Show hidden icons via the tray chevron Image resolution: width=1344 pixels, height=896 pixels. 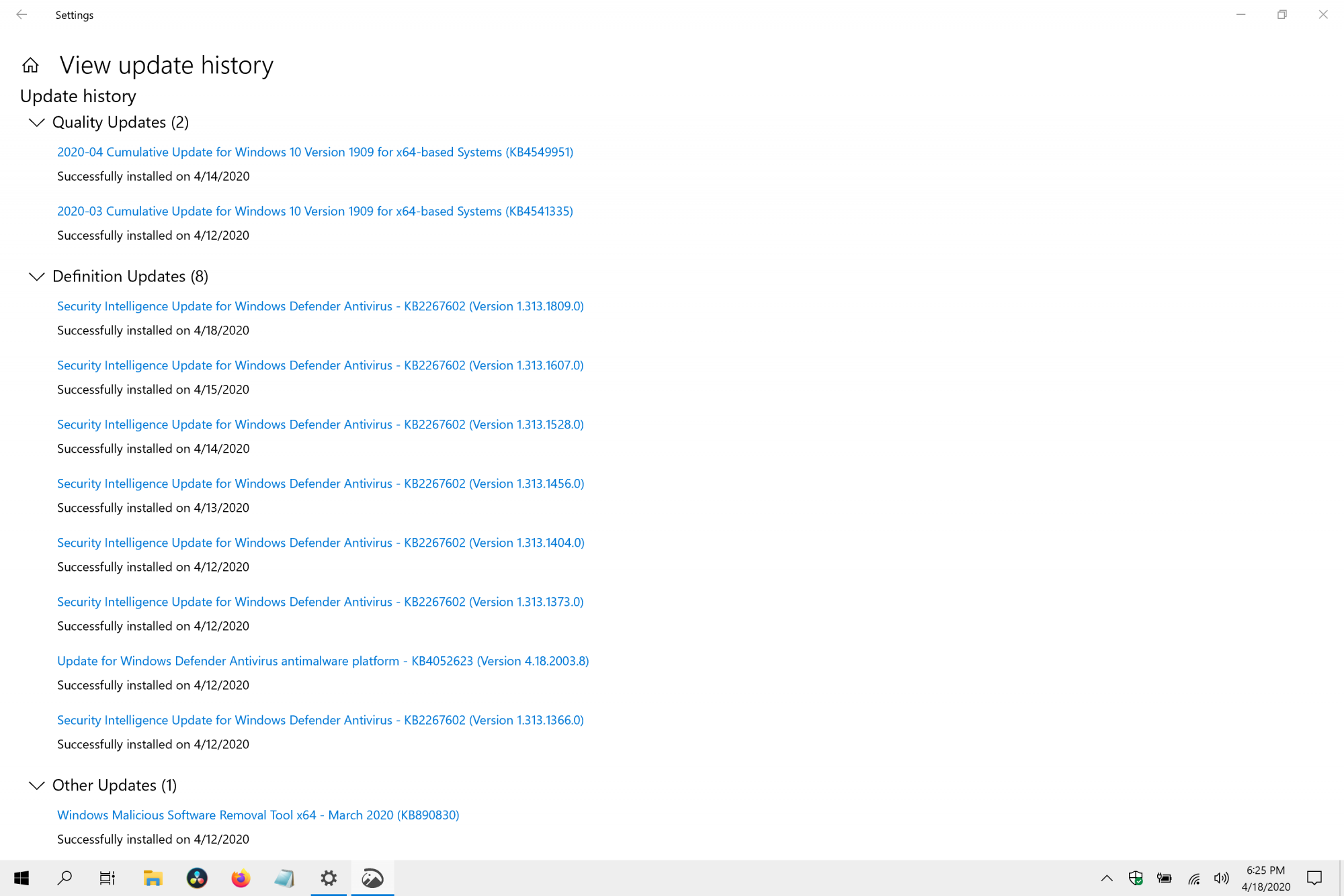[1107, 878]
